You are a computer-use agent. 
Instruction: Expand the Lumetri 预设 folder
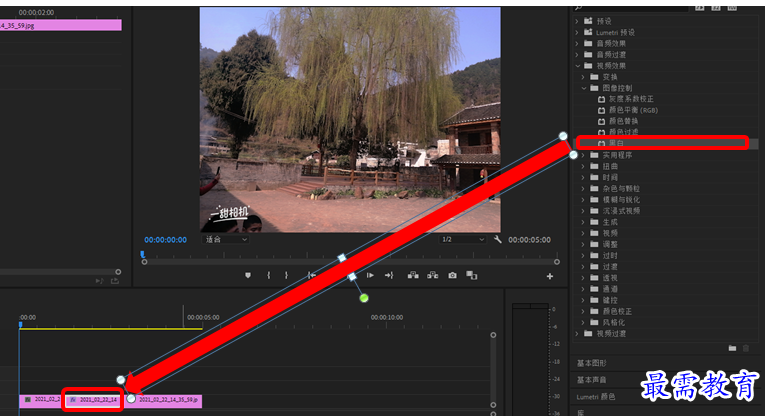(x=577, y=32)
